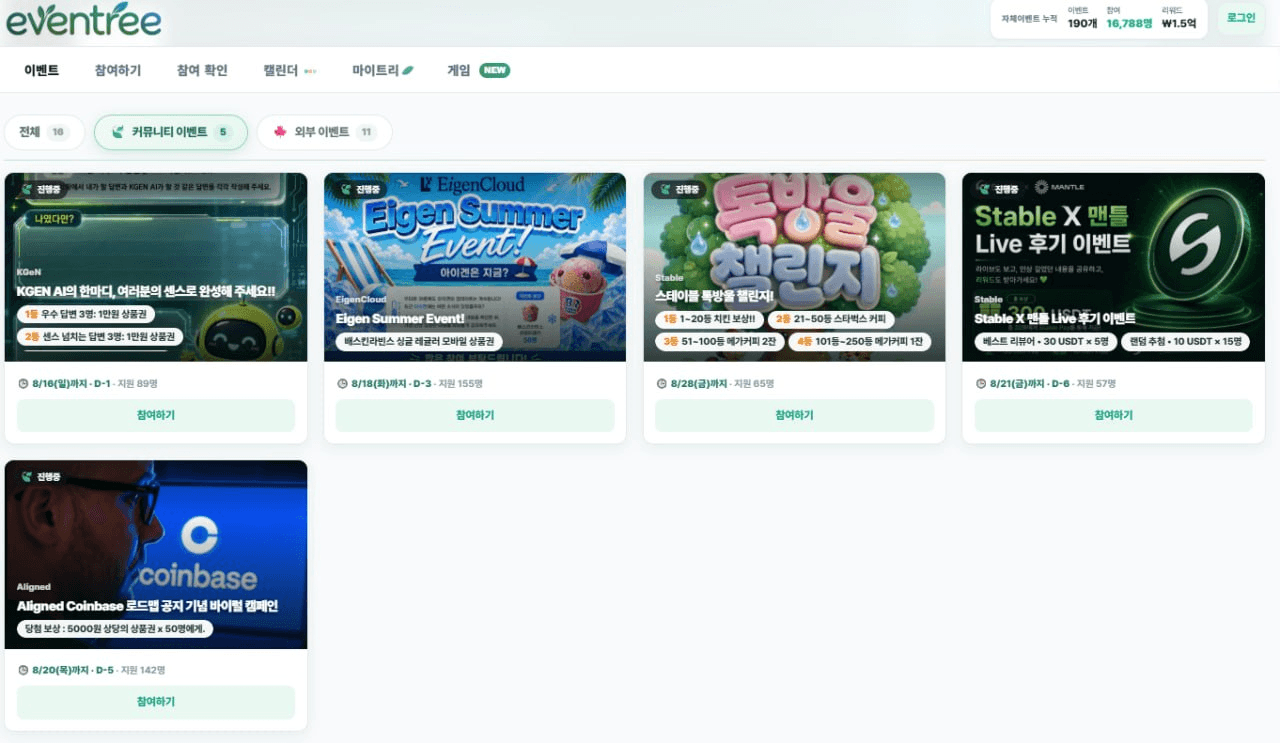The height and width of the screenshot is (743, 1280).
Task: Click the eventree logo
Action: [84, 18]
